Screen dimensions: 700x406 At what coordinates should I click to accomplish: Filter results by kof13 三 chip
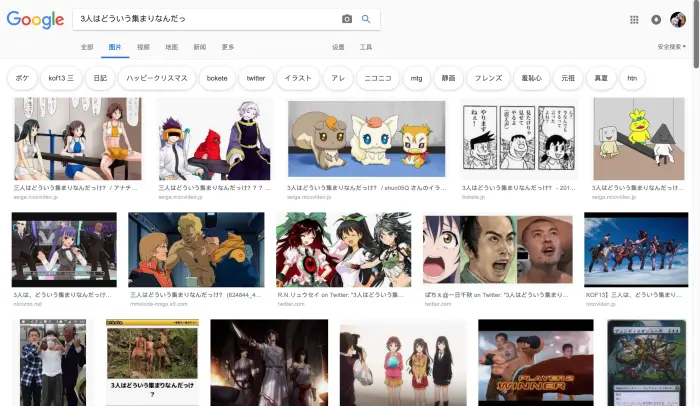click(x=61, y=78)
